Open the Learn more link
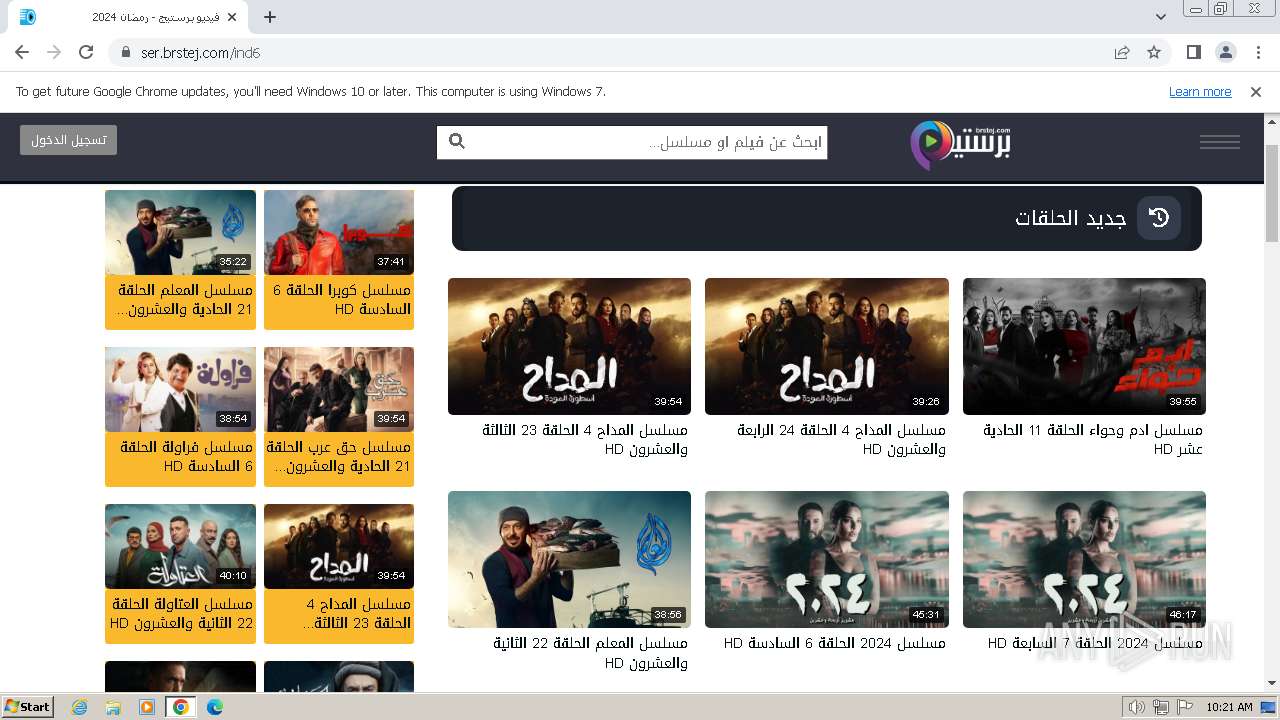Screen dimensions: 1280x720 tap(1200, 91)
